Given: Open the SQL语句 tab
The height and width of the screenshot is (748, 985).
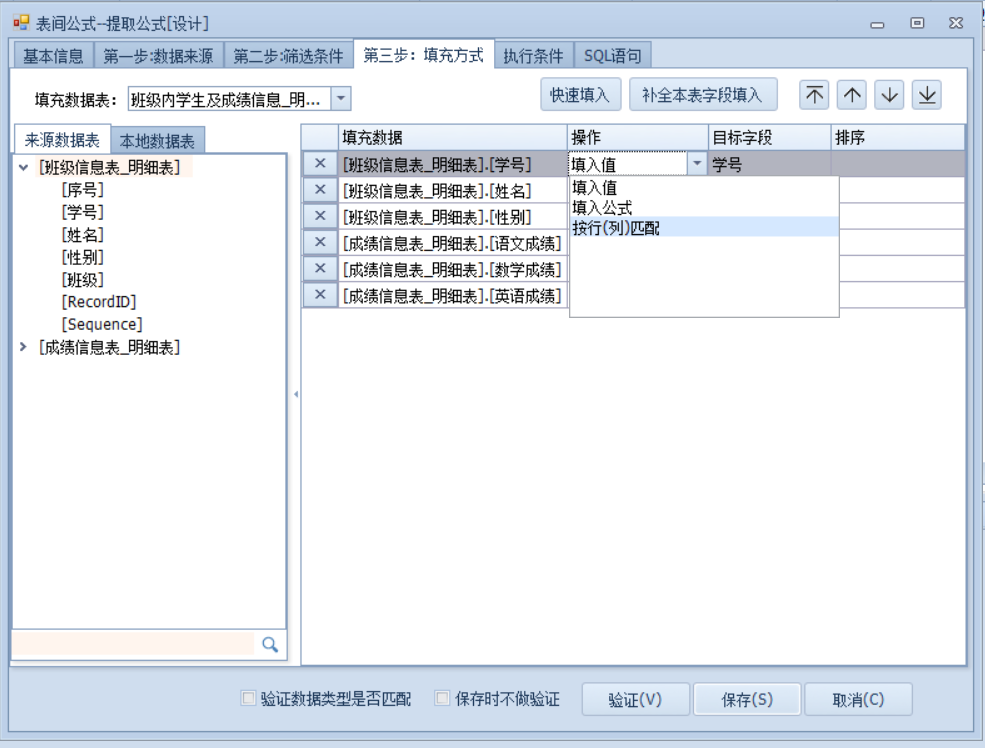Looking at the screenshot, I should tap(612, 56).
